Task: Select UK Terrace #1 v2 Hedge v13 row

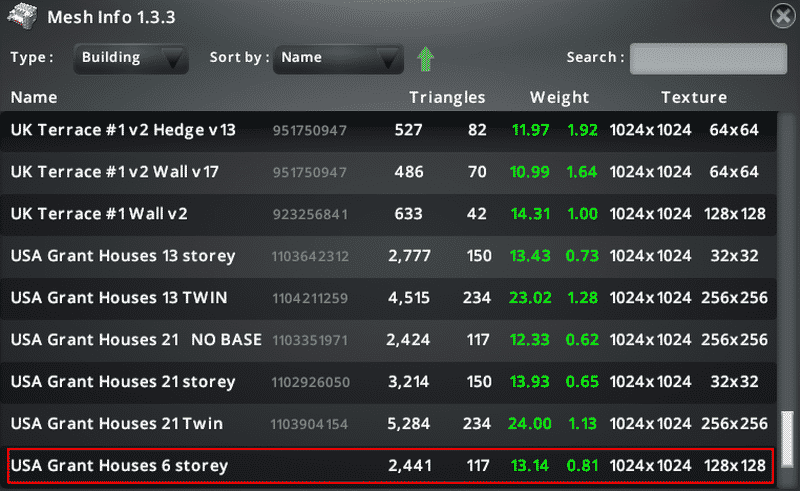Action: pos(390,130)
